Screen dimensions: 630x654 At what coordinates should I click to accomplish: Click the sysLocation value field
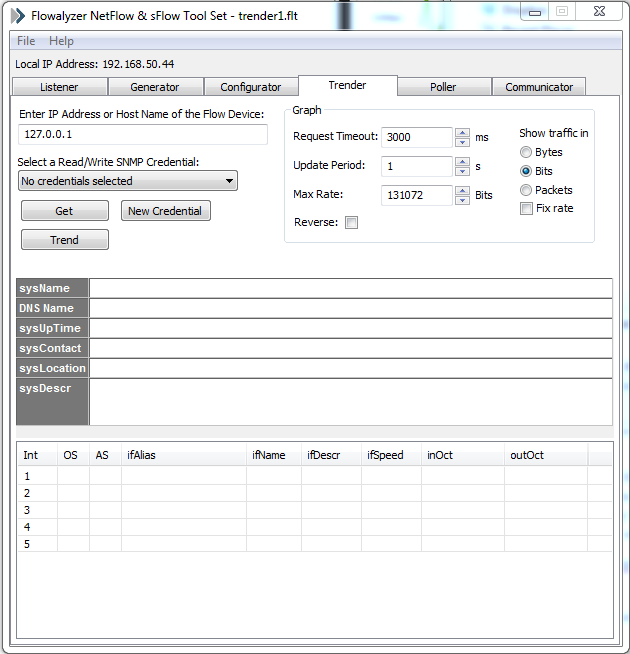[351, 368]
